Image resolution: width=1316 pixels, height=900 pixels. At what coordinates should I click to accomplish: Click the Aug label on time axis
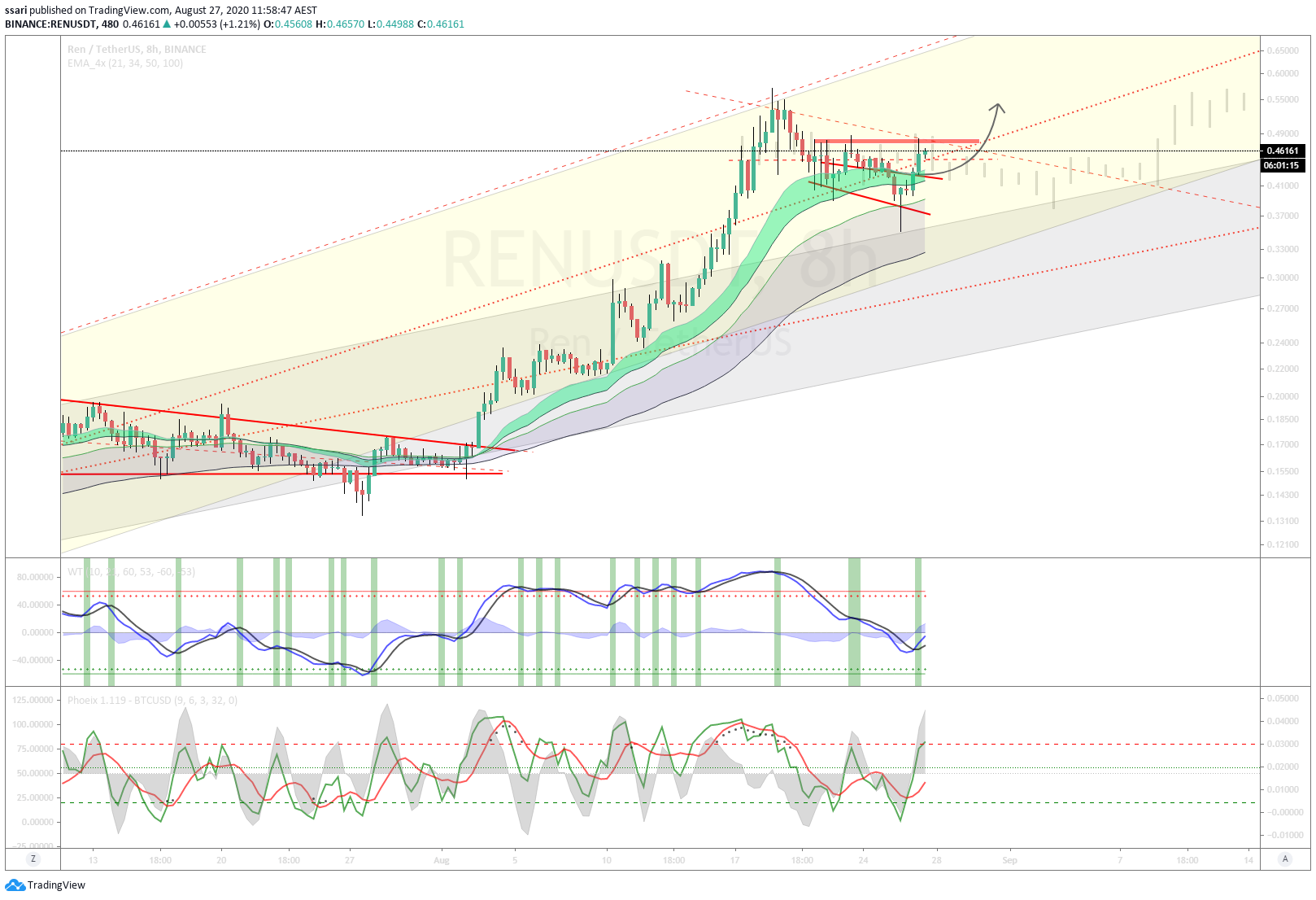tap(442, 860)
